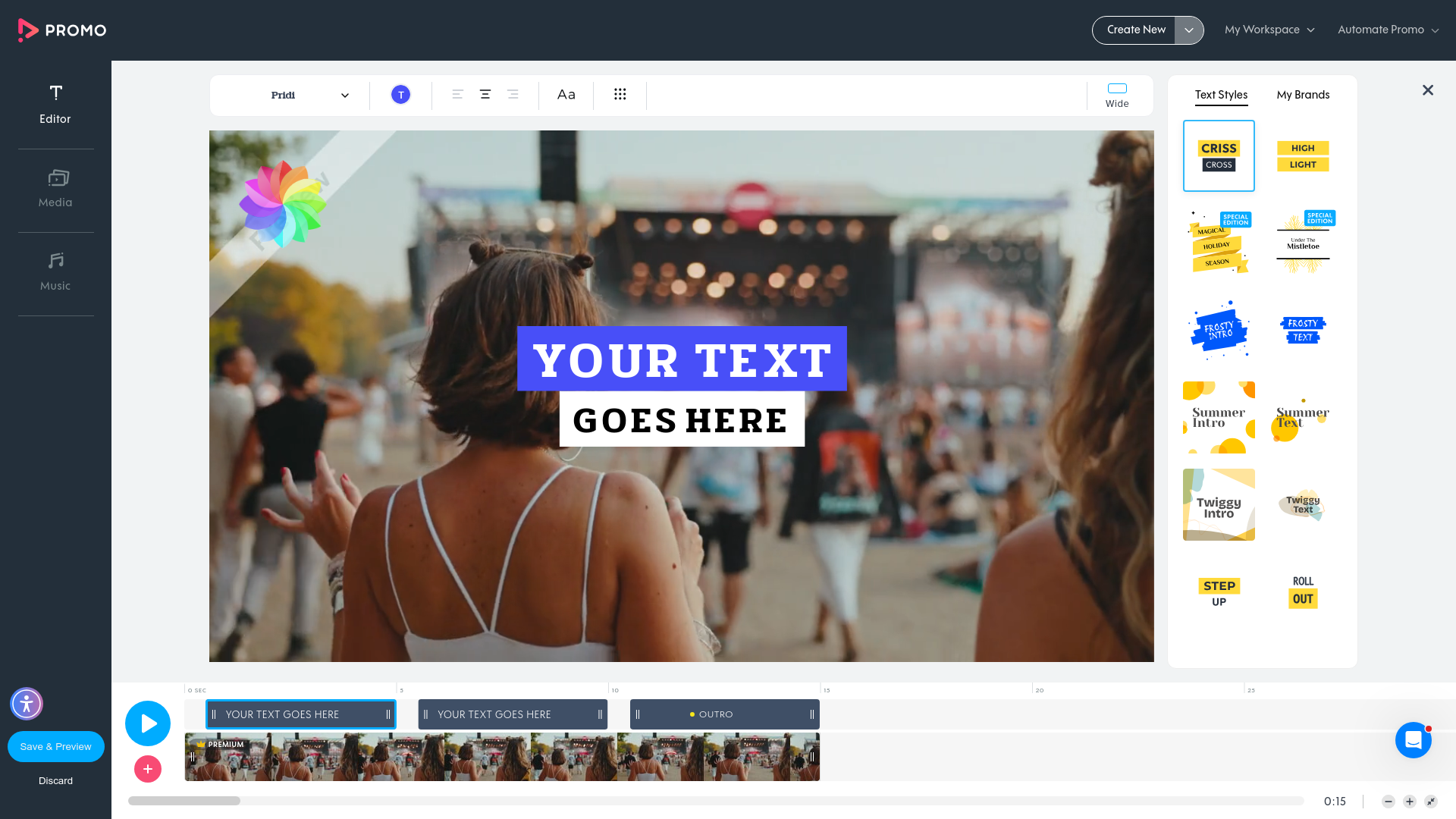
Task: Open the accessibility options
Action: (27, 704)
